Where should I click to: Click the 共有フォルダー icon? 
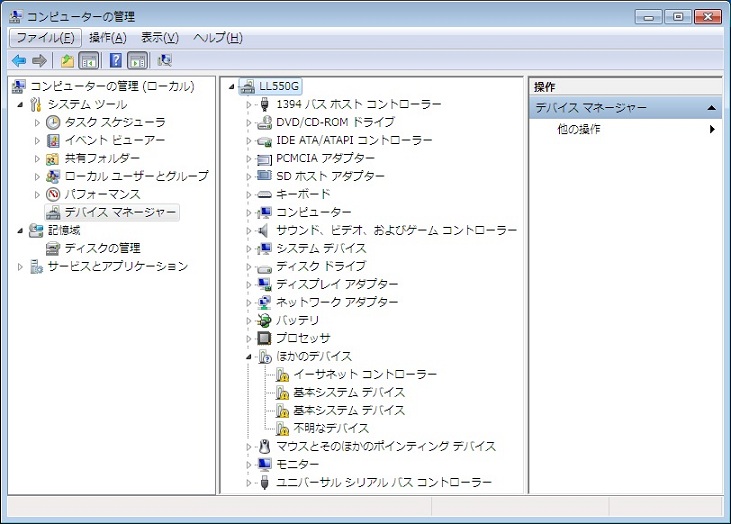pos(53,159)
